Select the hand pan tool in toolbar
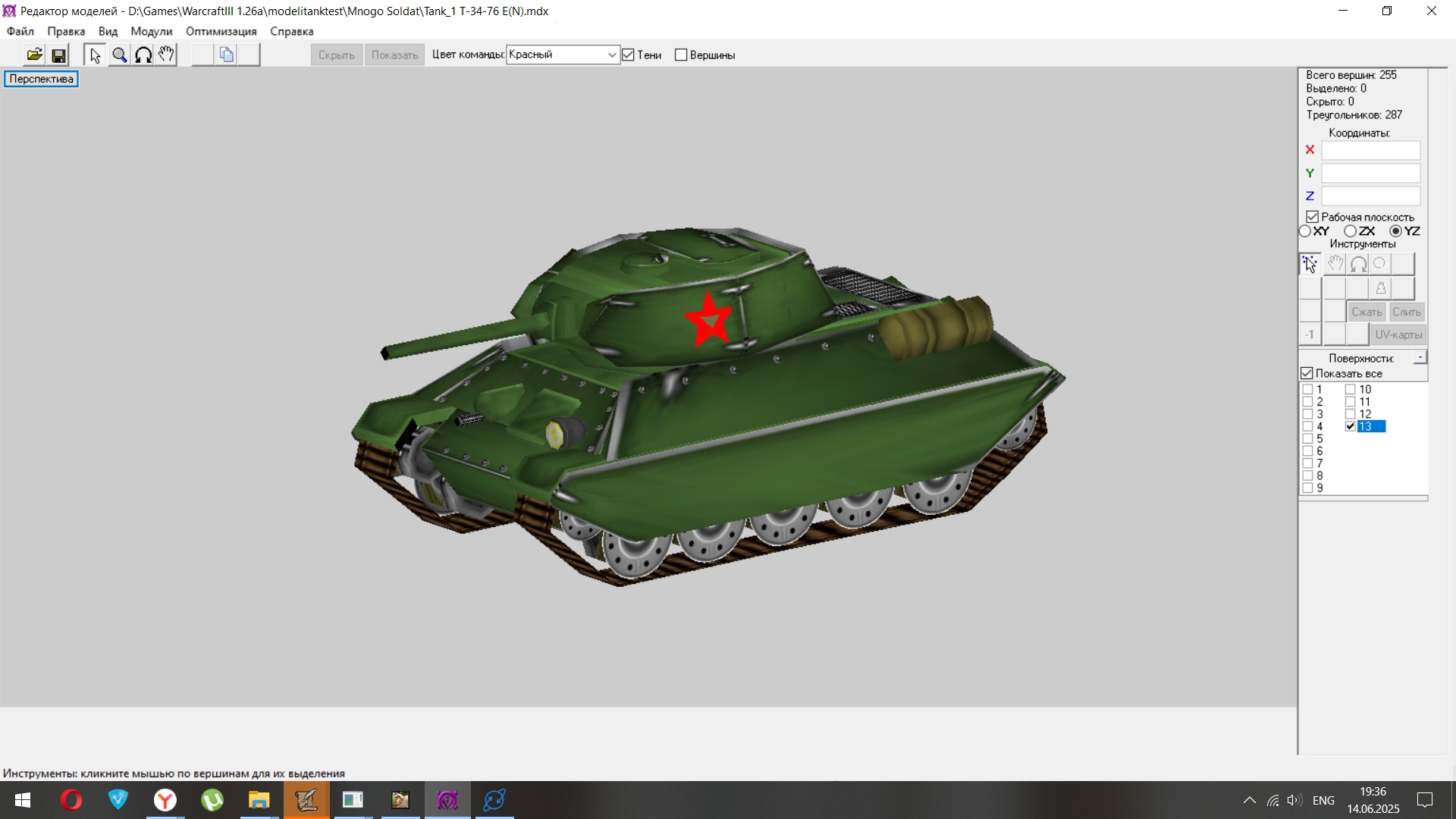This screenshot has width=1456, height=819. pos(166,55)
